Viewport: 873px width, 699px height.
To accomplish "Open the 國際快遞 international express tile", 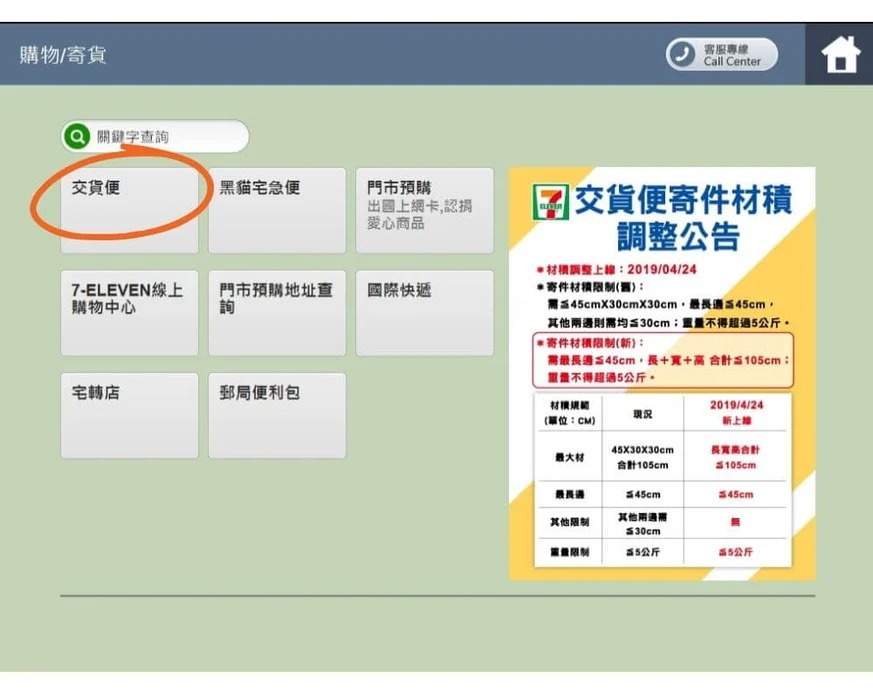I will (x=424, y=312).
